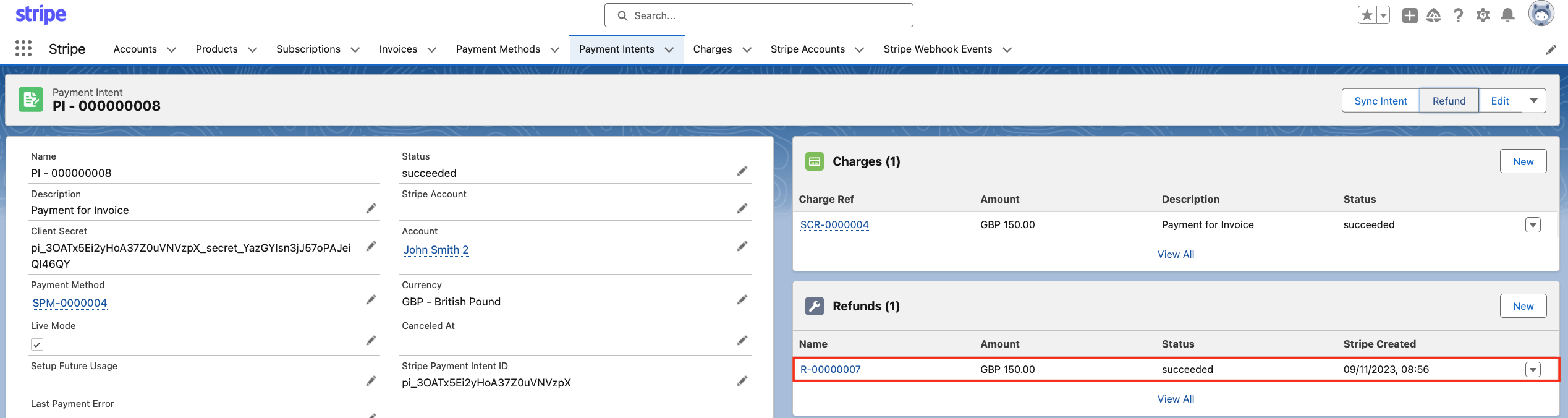
Task: Open the user avatar profile menu
Action: pos(1541,14)
